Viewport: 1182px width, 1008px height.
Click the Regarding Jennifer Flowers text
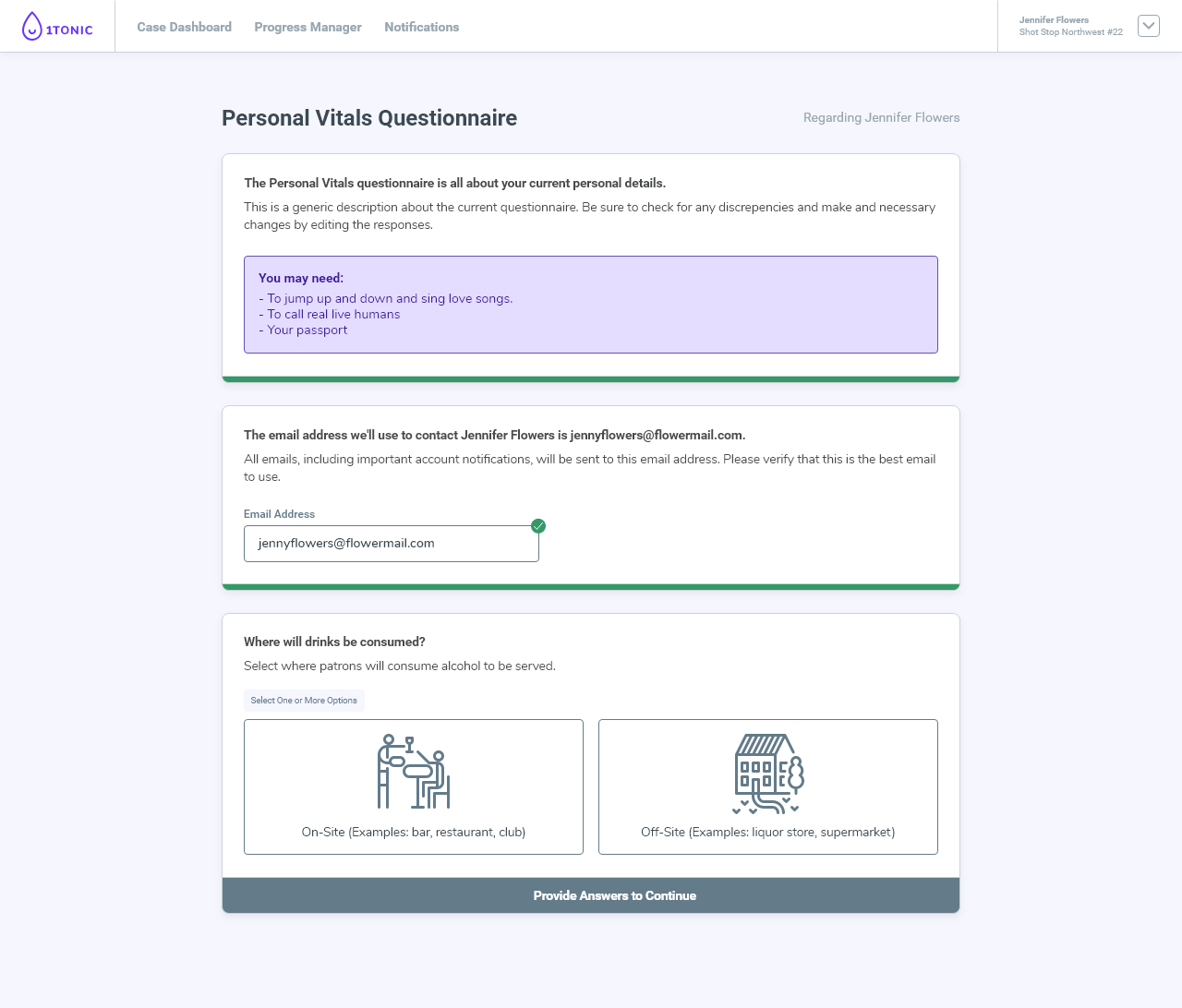[x=882, y=117]
